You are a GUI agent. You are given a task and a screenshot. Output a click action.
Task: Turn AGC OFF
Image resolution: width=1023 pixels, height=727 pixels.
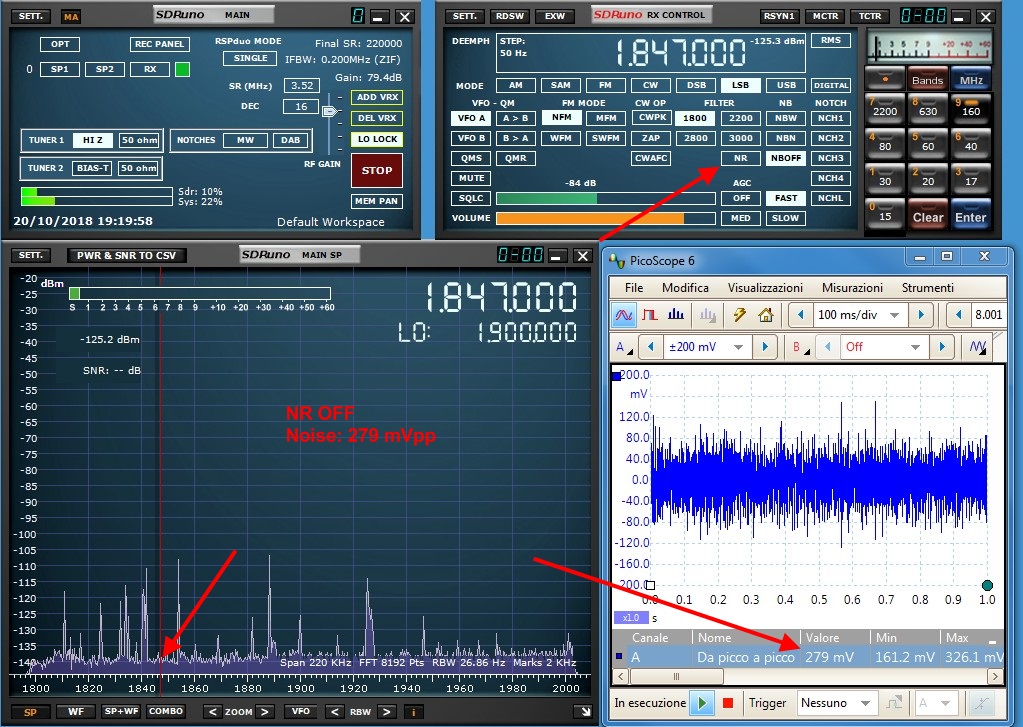point(741,198)
